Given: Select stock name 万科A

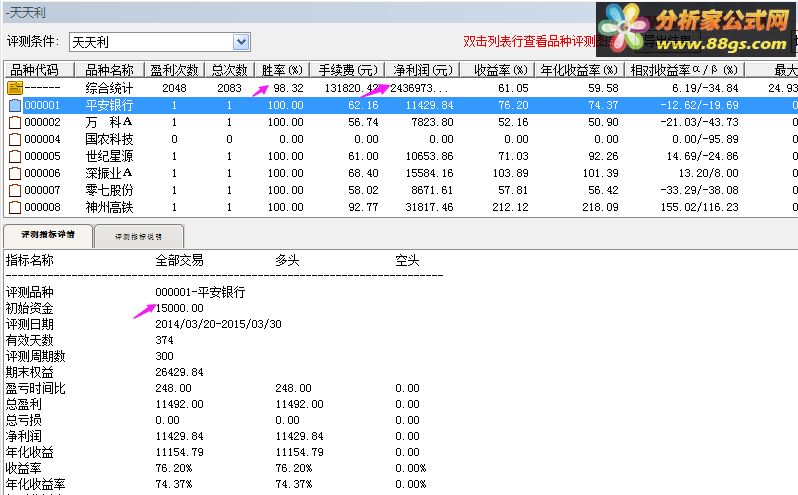Looking at the screenshot, I should (109, 122).
